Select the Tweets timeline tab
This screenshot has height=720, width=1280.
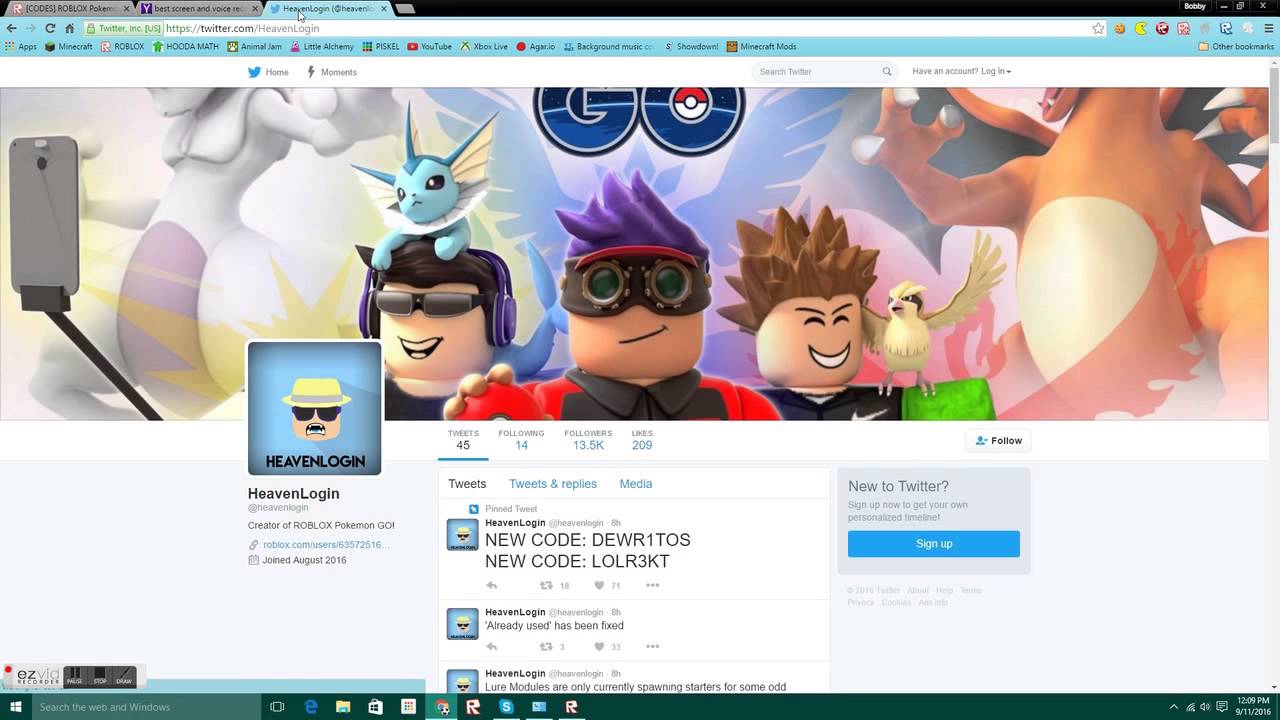[467, 484]
